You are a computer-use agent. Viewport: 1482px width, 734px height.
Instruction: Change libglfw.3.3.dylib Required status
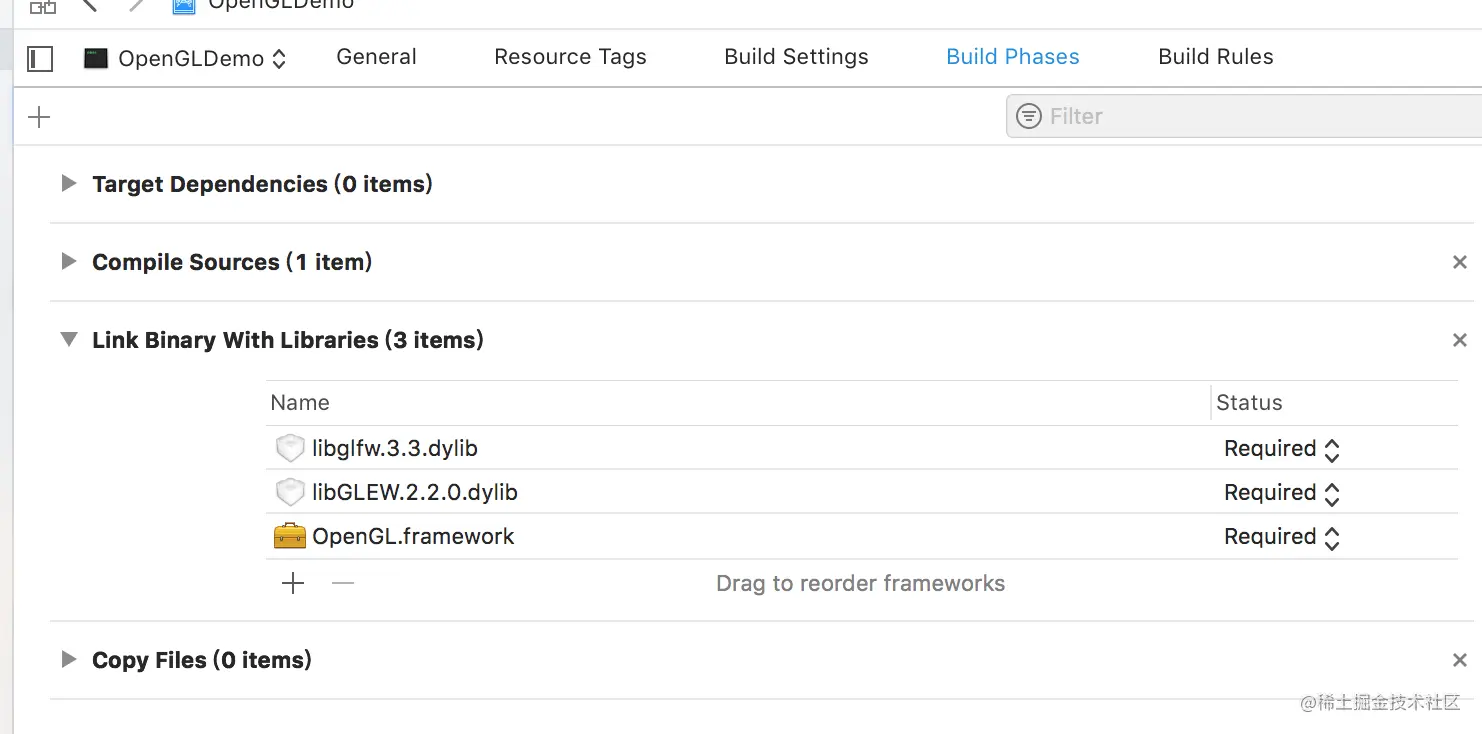coord(1281,449)
